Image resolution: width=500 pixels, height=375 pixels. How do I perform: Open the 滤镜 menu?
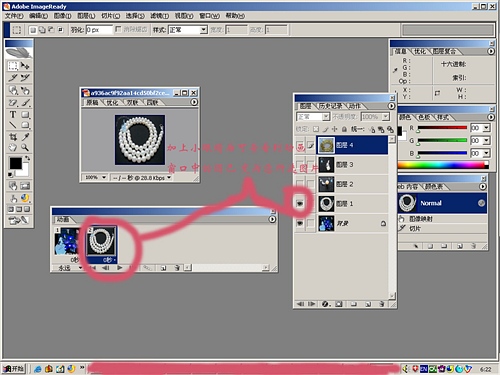[x=159, y=16]
